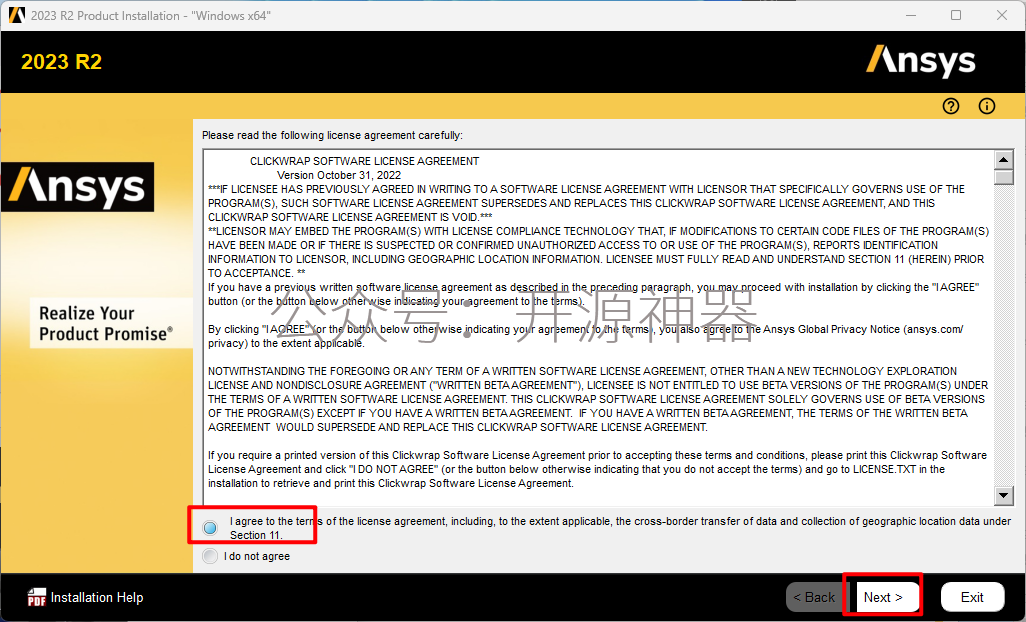The height and width of the screenshot is (622, 1026).
Task: Click the Installation Help link text
Action: pyautogui.click(x=97, y=597)
